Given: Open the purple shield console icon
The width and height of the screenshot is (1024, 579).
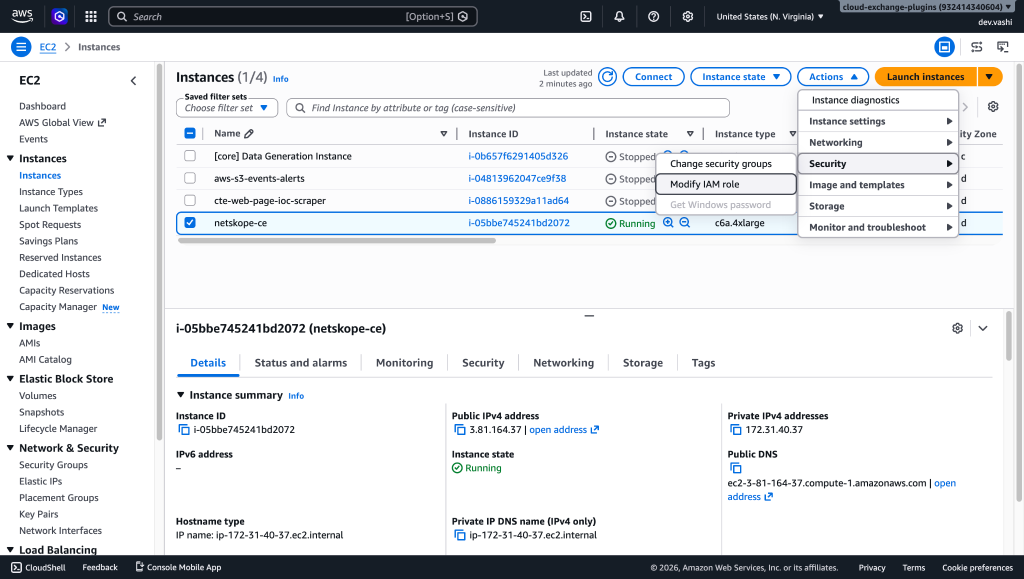Looking at the screenshot, I should 59,16.
